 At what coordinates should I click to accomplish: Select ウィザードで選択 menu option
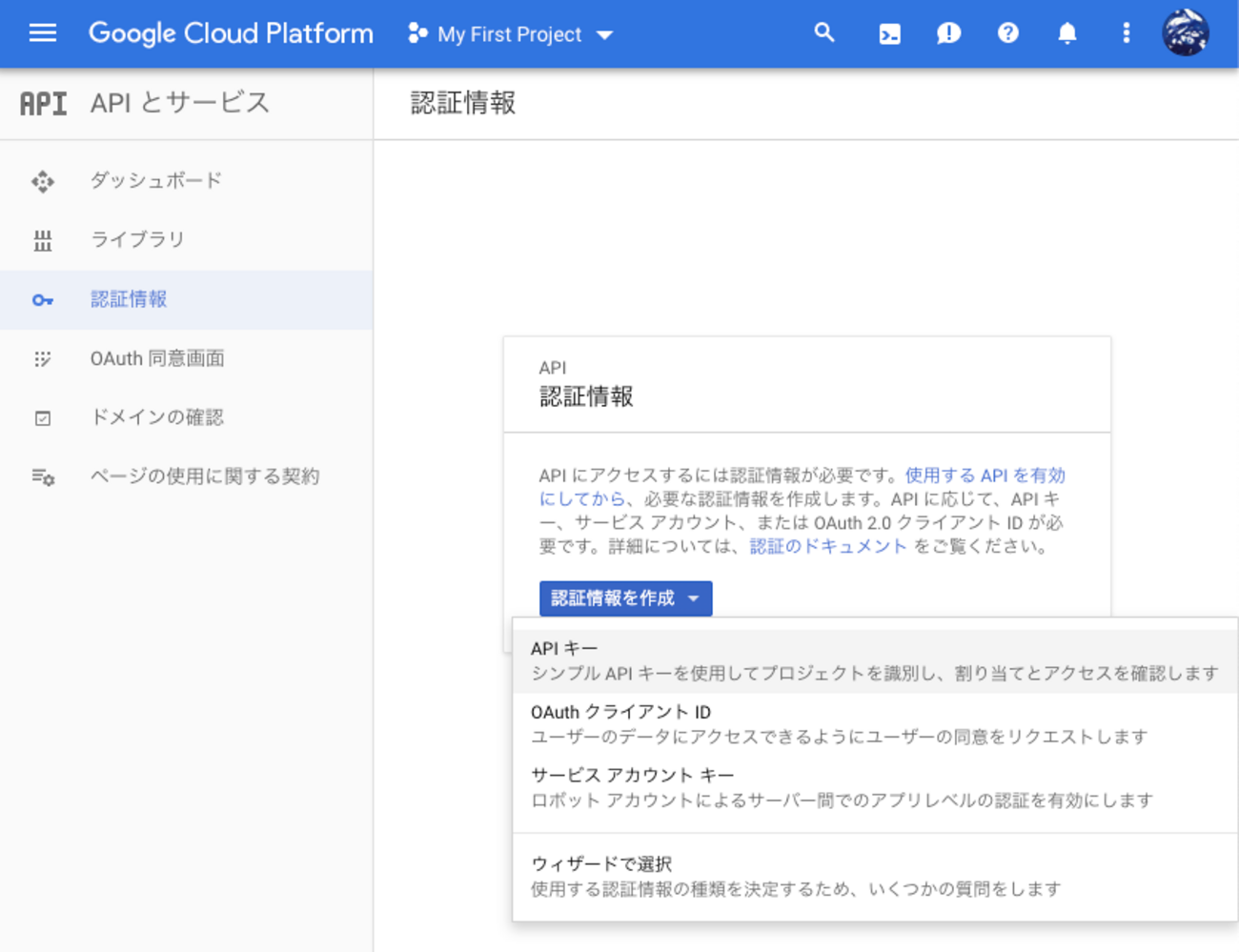pyautogui.click(x=875, y=876)
